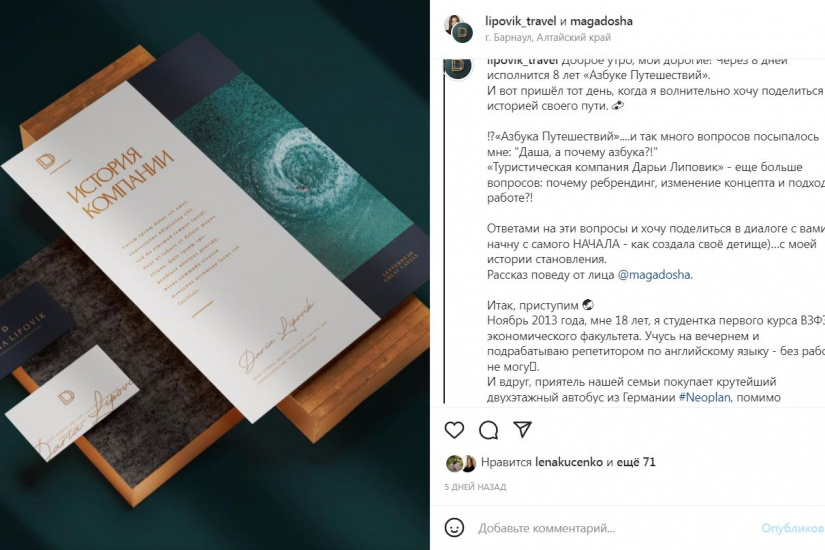Open location г. Барнаул, Алтайский край
825x550 pixels.
[x=548, y=37]
